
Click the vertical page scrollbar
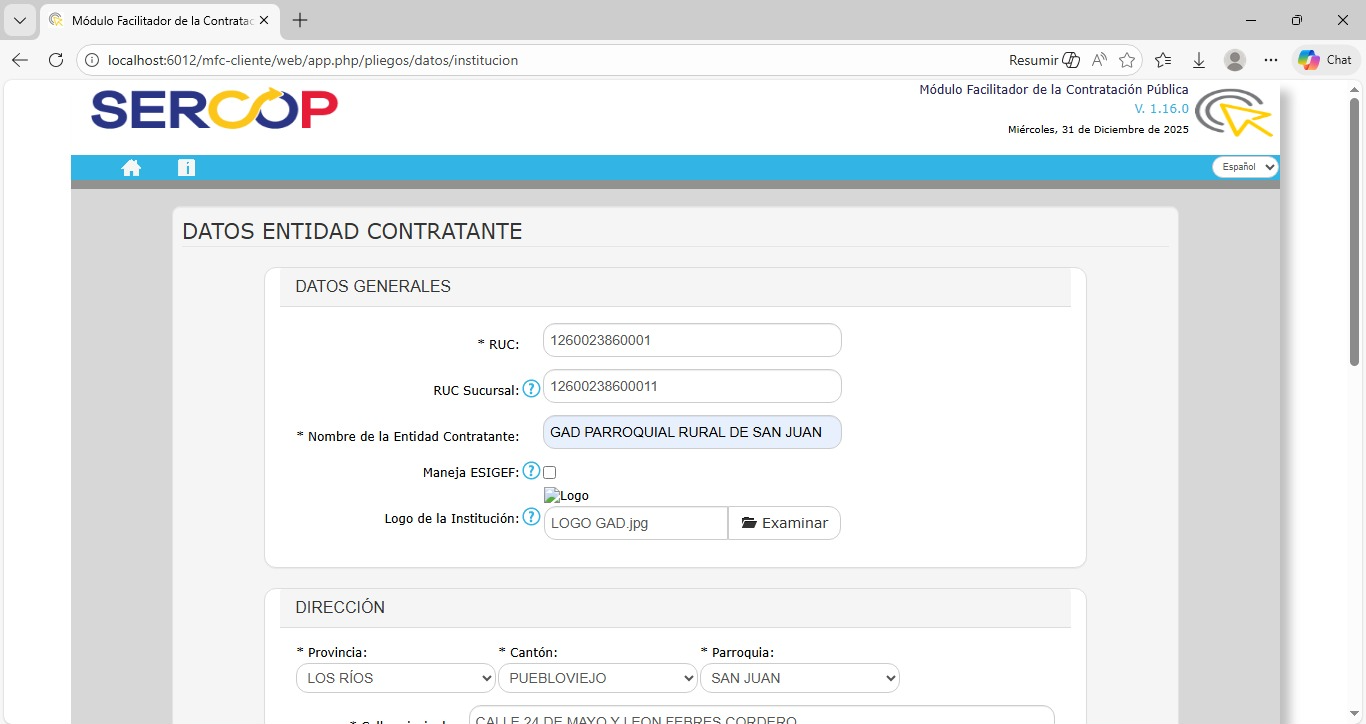[1355, 230]
